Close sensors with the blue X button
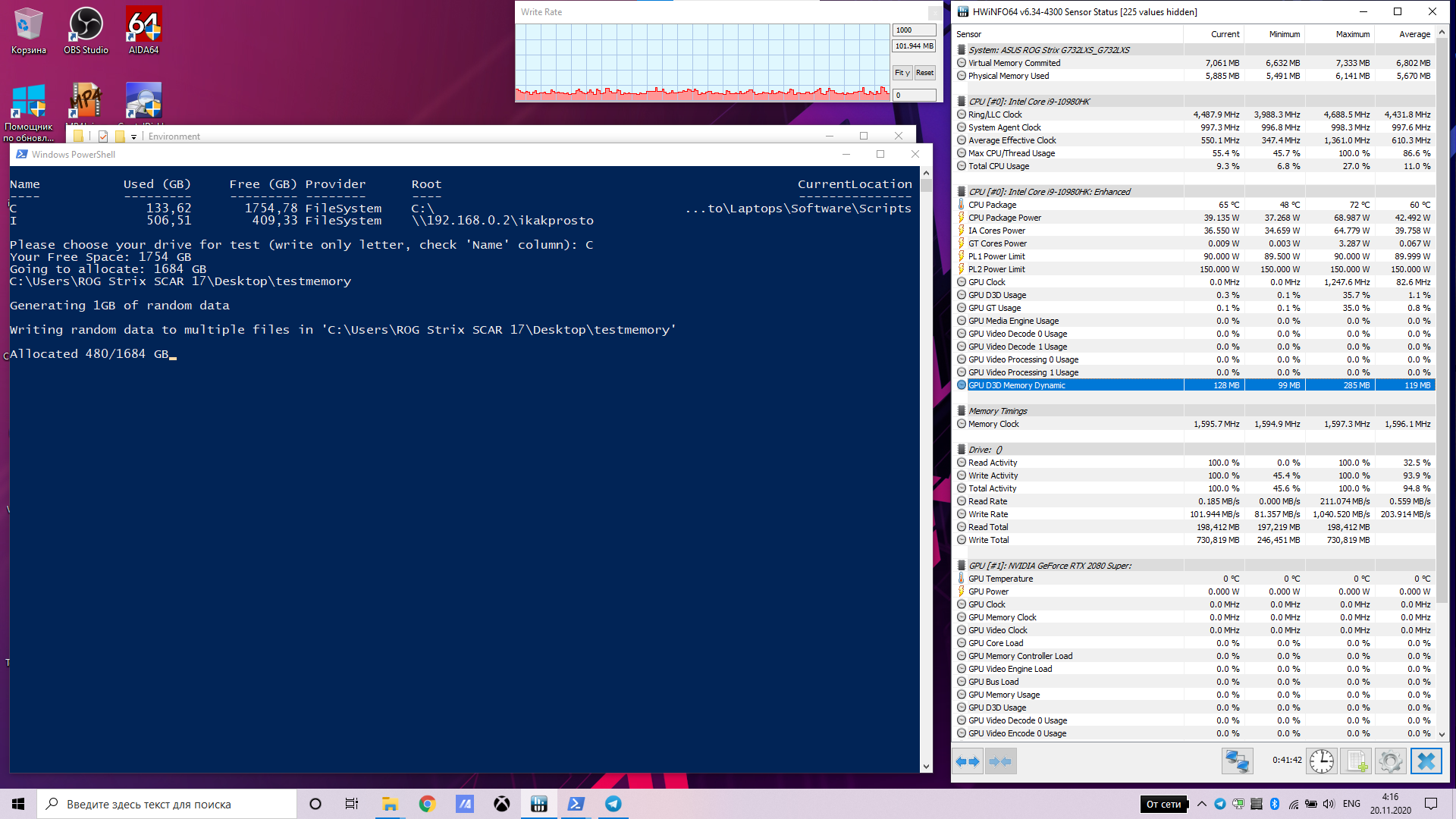 click(x=1426, y=761)
